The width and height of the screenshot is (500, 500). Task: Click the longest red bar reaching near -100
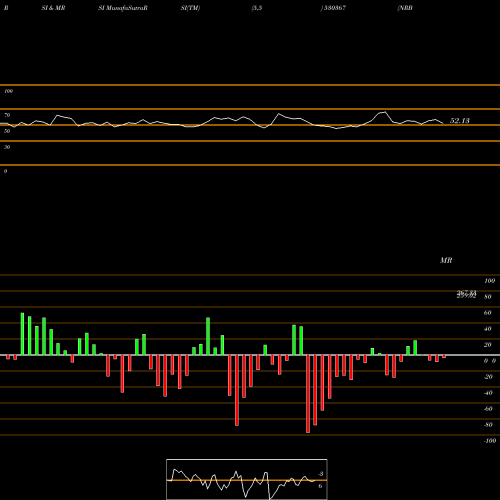308,394
